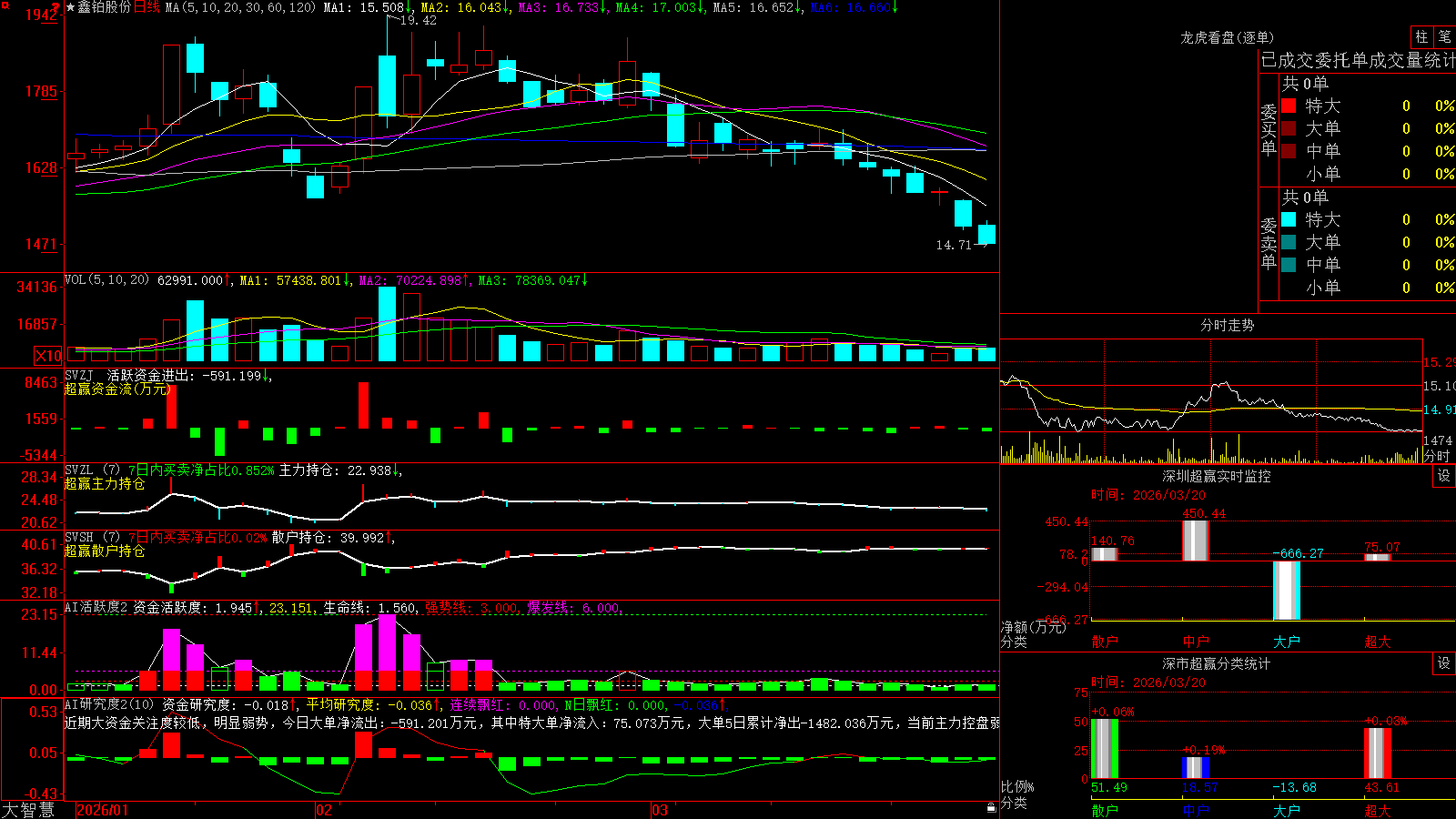Switch order view to 笔 mode

tap(1444, 36)
